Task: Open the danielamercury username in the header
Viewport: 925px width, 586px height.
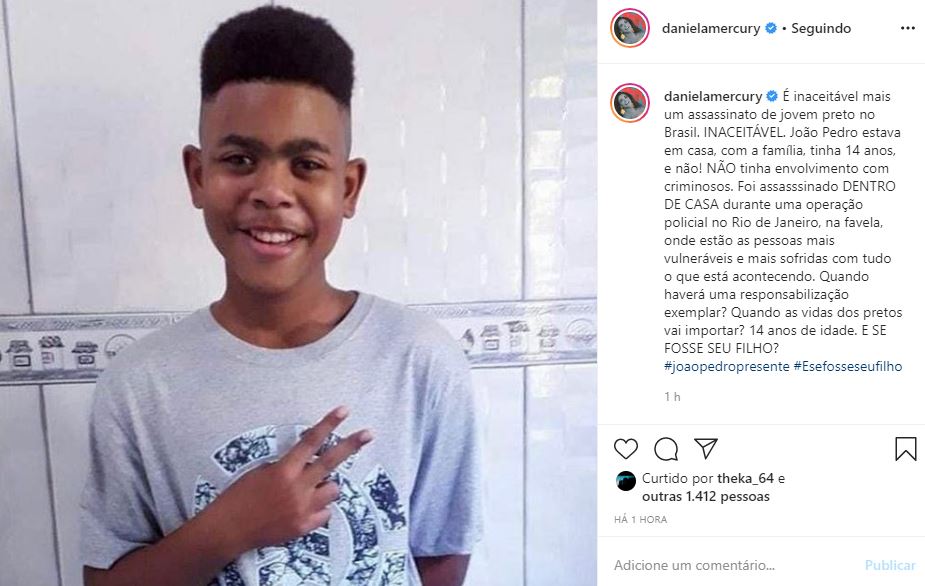Action: (x=711, y=28)
